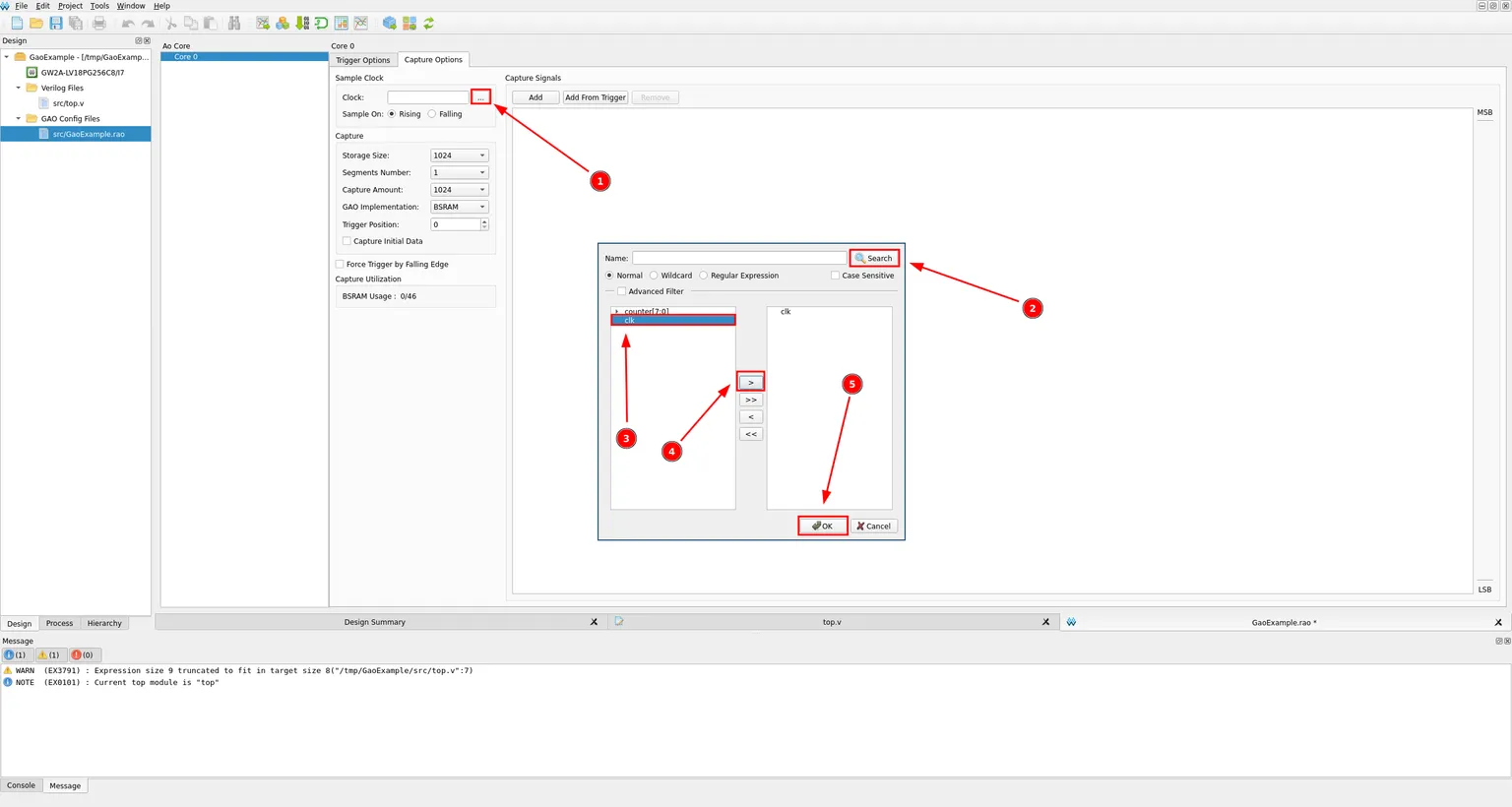Click the Save All toolbar icon
Screen dimensions: 1512x807
click(76, 23)
